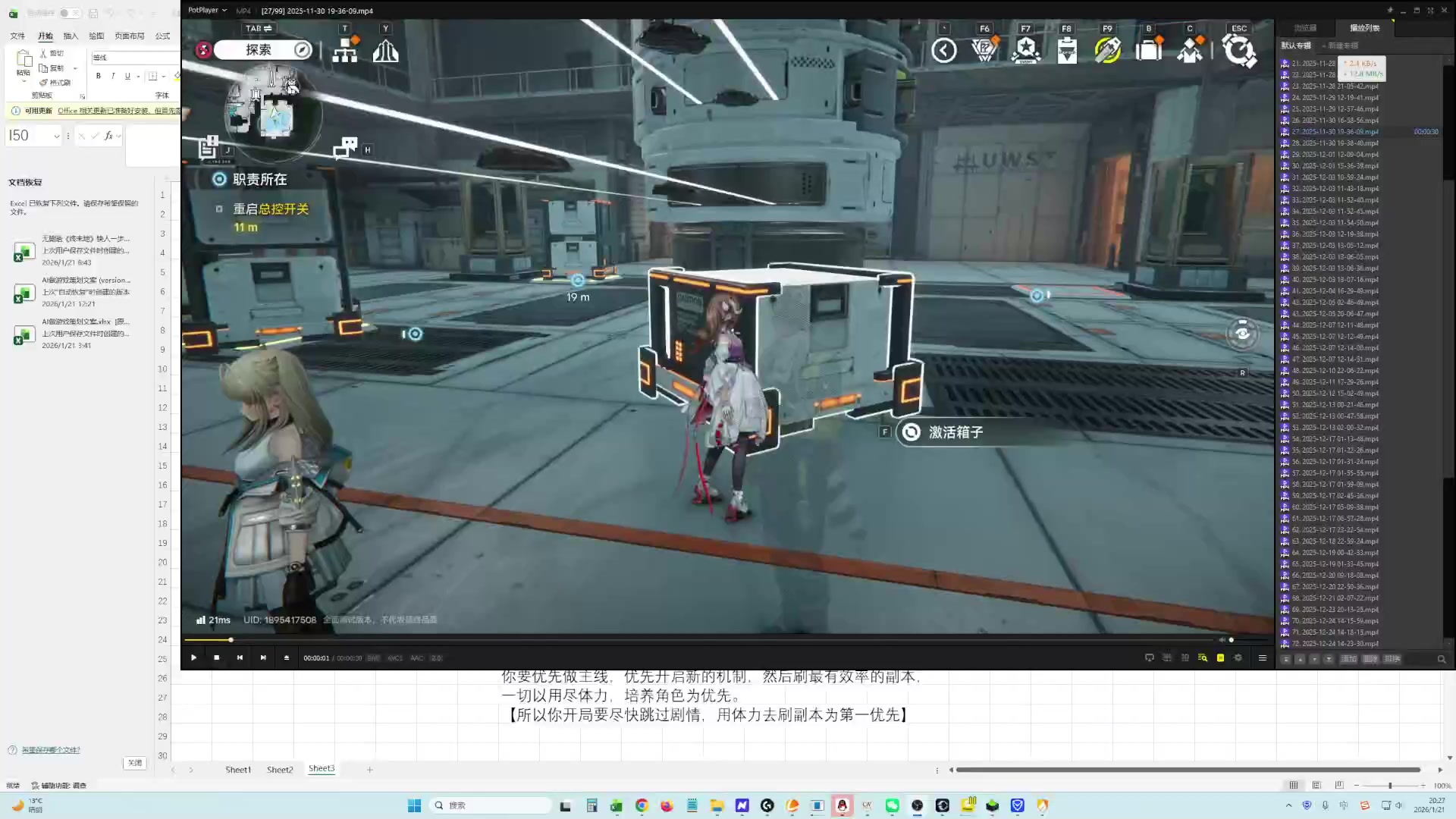Viewport: 1456px width, 819px height.
Task: Open PotPlayer settings gear icon
Action: 1238,657
